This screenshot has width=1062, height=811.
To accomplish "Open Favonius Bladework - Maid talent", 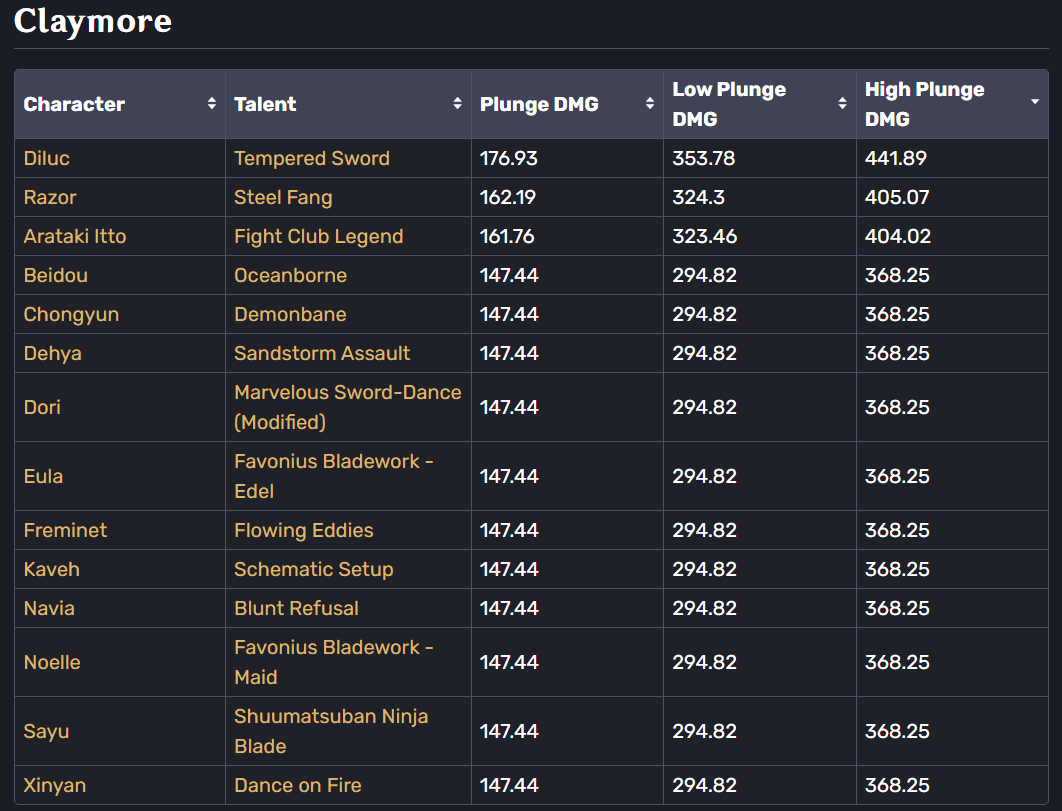I will (x=333, y=662).
